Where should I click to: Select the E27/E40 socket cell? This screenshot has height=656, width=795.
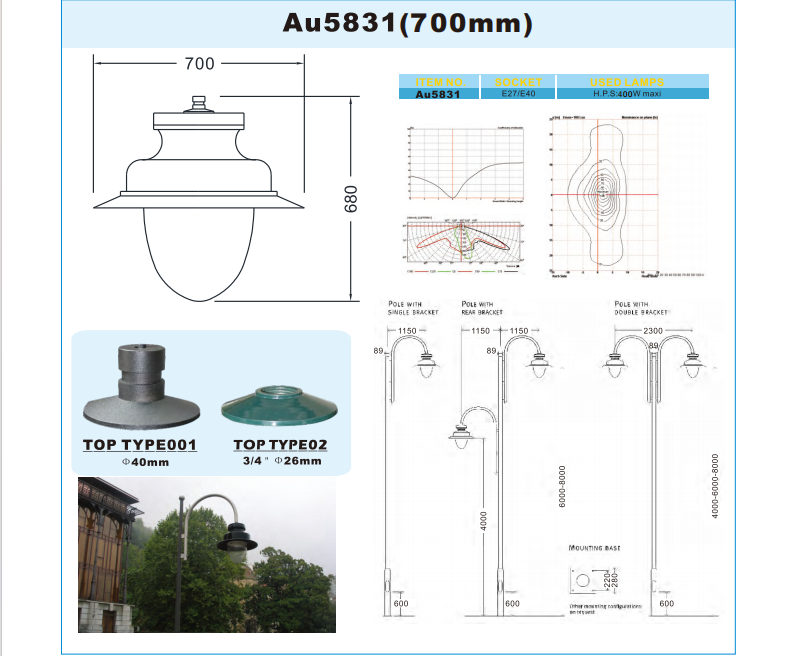[x=517, y=94]
